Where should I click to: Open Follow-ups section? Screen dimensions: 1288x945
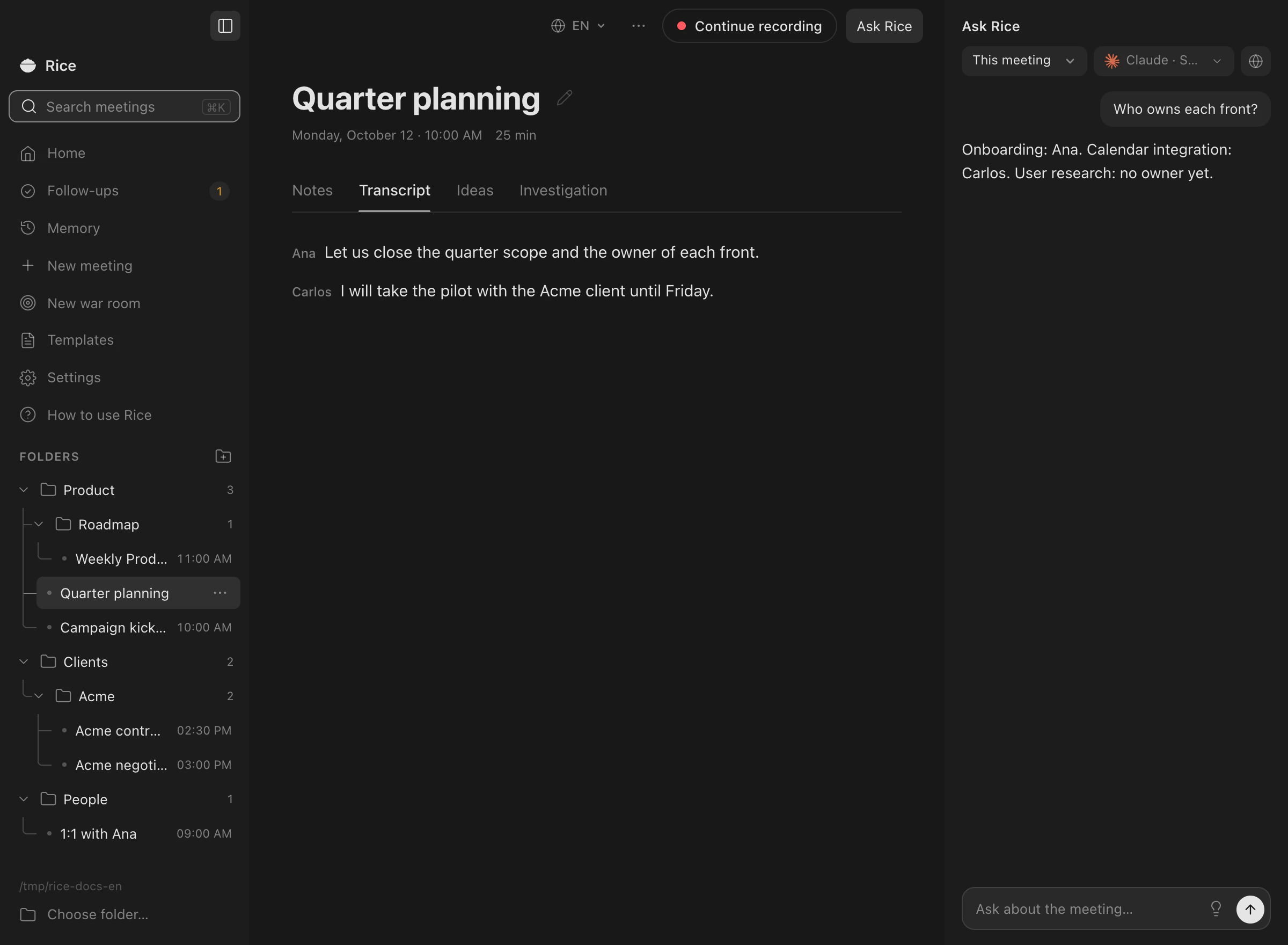(x=124, y=191)
